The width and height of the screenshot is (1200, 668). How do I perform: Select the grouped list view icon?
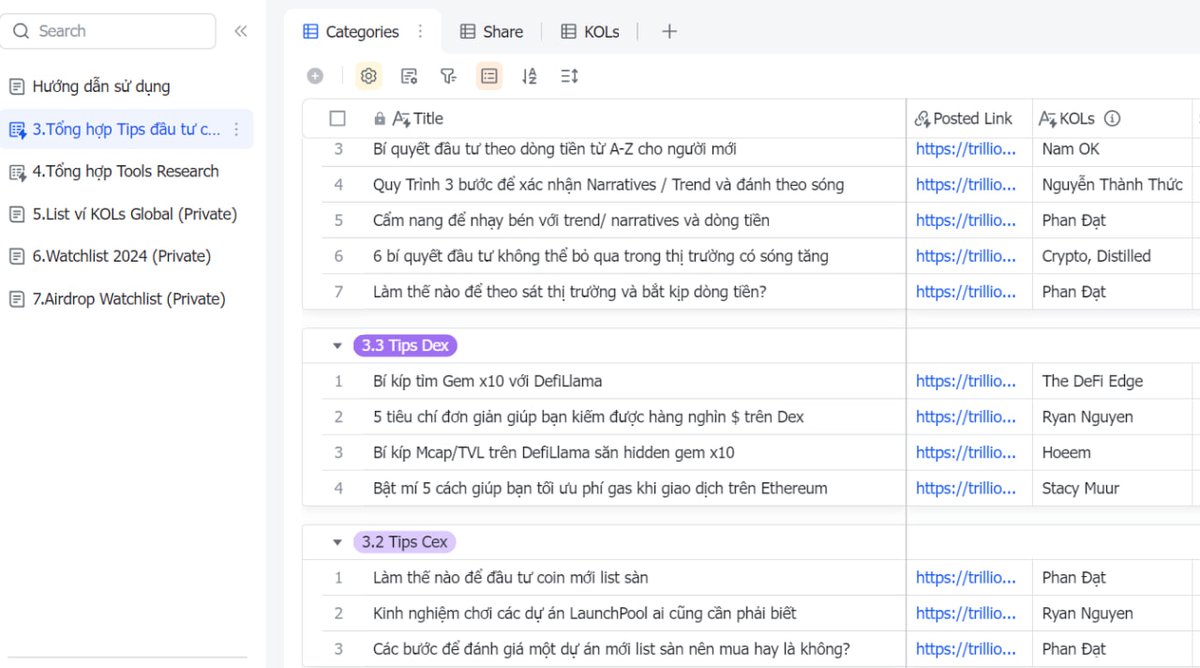pos(488,75)
